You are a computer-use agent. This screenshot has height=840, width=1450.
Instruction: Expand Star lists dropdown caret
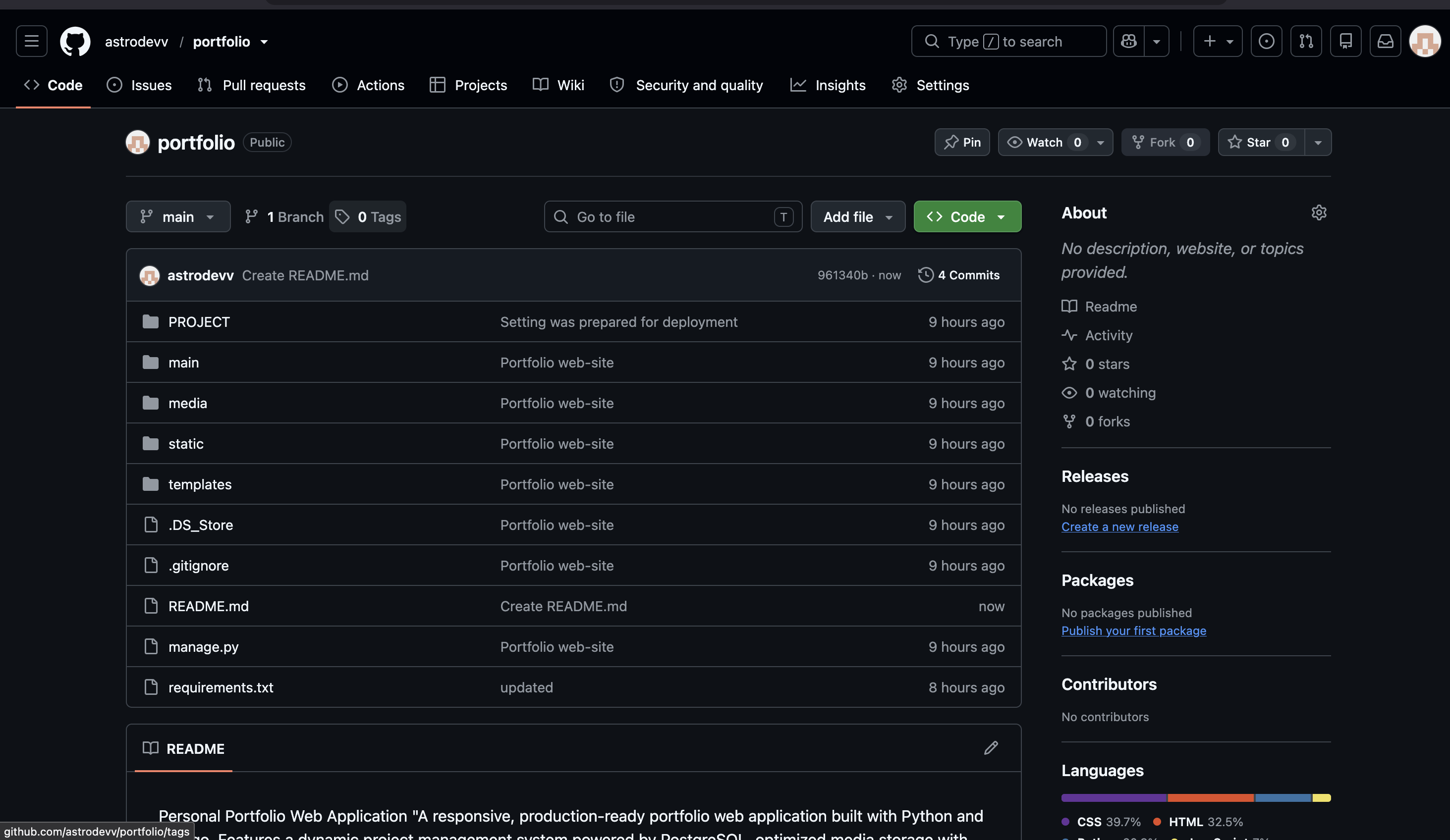(1318, 142)
